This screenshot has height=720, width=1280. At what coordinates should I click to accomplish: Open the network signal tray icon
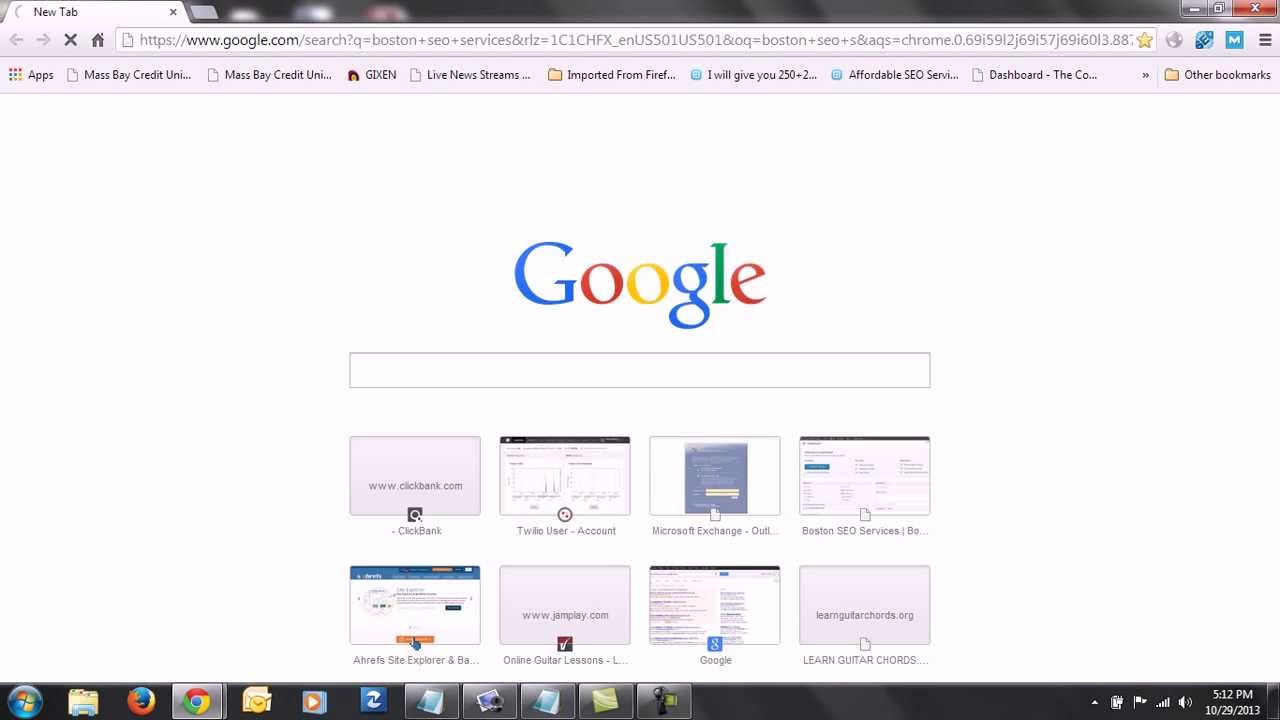coord(1162,702)
